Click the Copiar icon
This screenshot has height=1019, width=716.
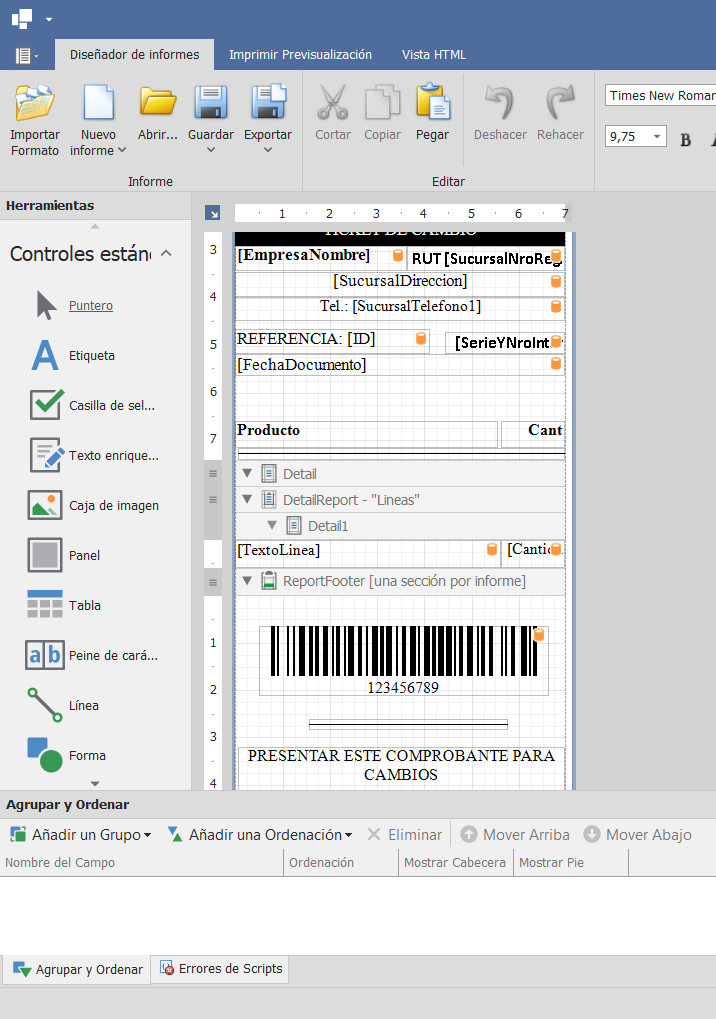382,103
